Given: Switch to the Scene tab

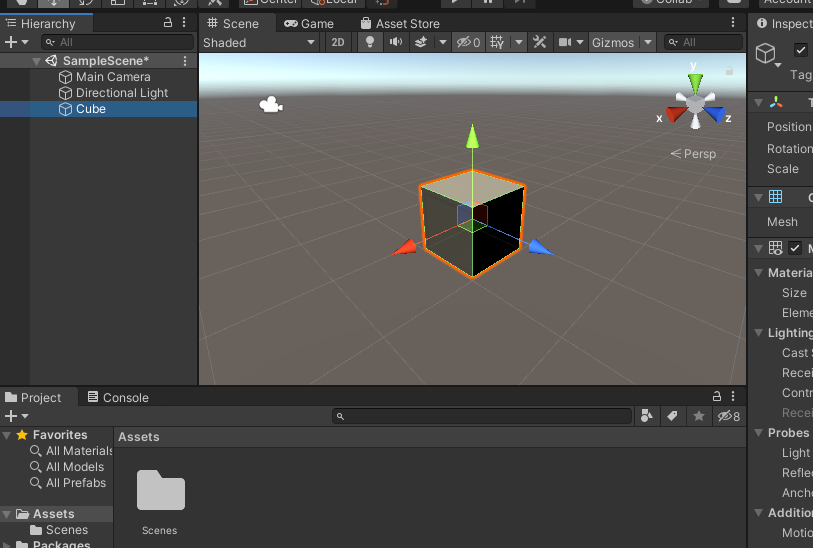Looking at the screenshot, I should pyautogui.click(x=233, y=23).
